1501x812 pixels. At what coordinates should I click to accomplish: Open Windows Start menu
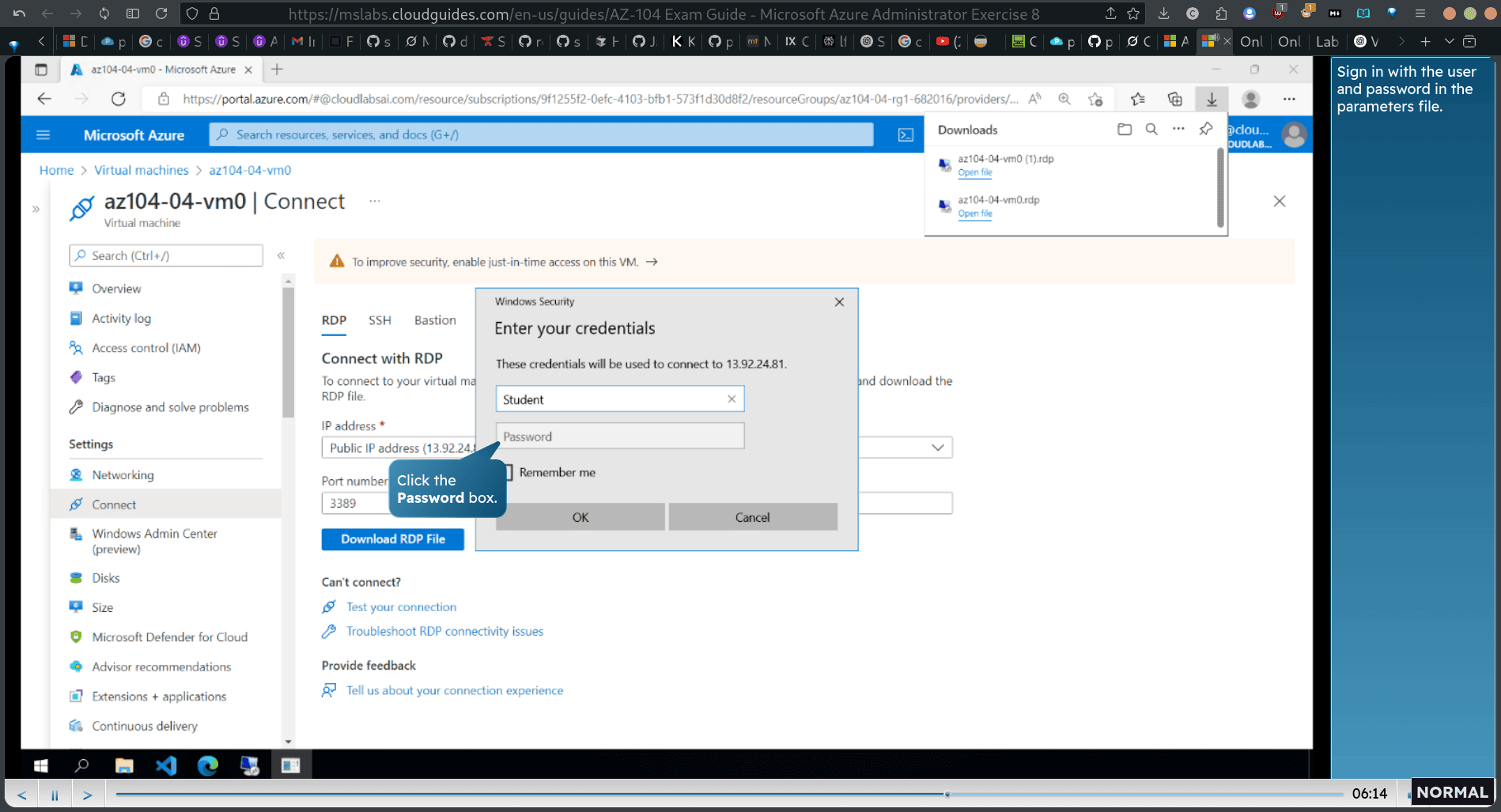[x=41, y=765]
